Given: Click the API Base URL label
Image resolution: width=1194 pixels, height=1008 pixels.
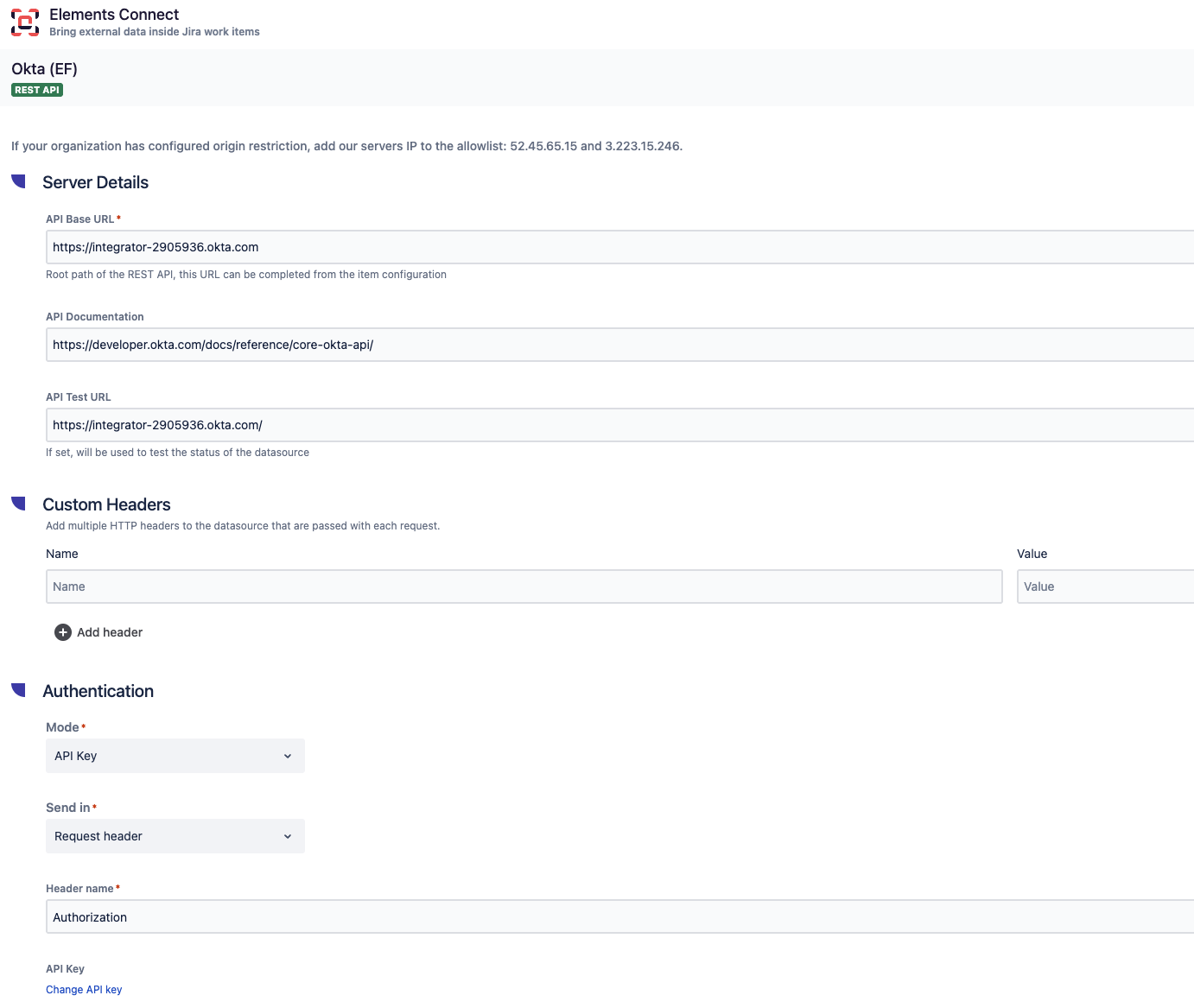Looking at the screenshot, I should [79, 219].
